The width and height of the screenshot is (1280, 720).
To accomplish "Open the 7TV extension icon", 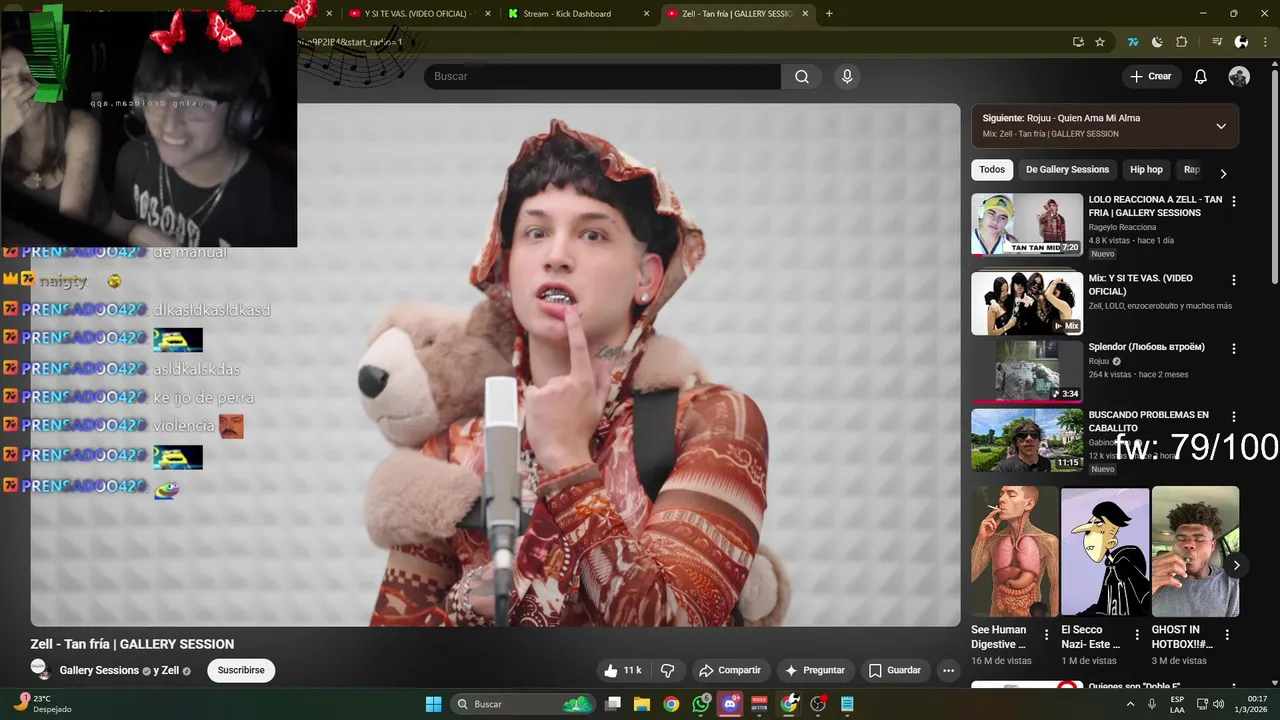I will tap(1133, 42).
